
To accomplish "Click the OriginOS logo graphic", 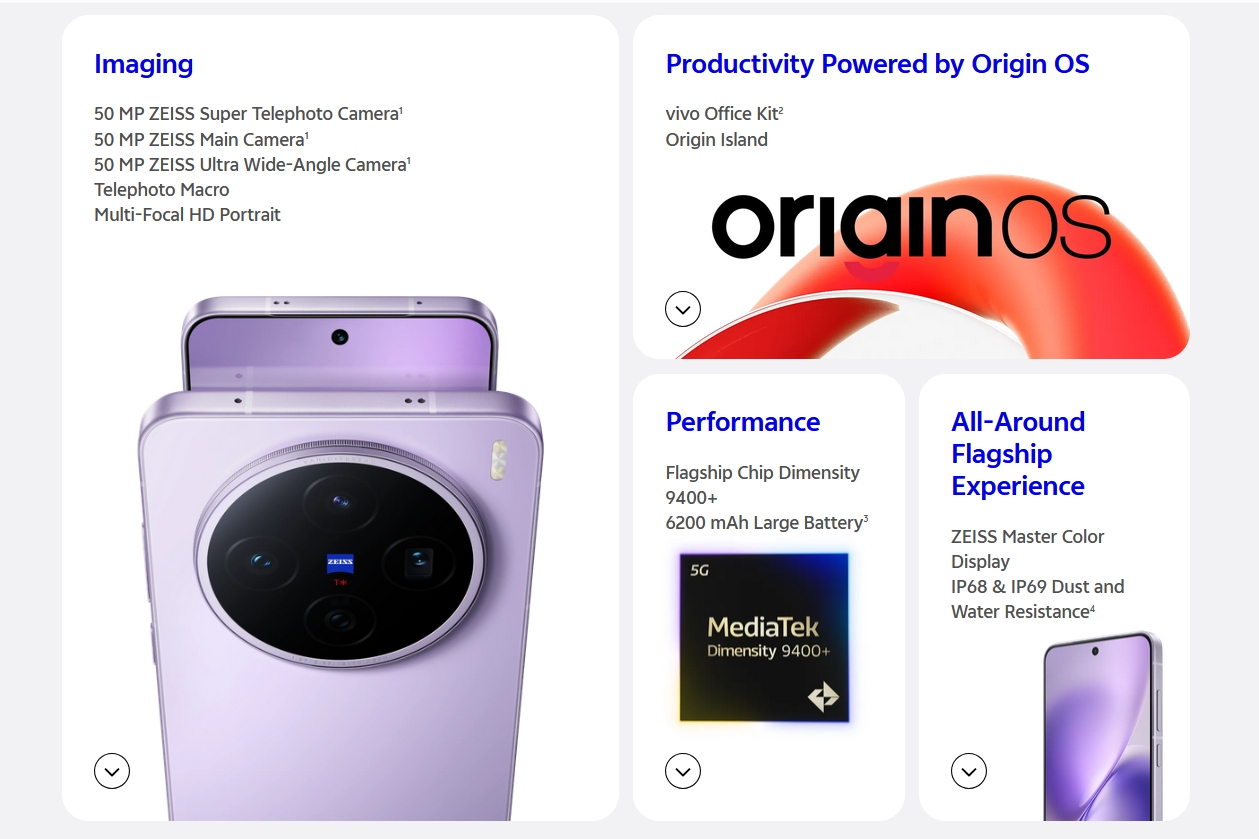I will [911, 227].
